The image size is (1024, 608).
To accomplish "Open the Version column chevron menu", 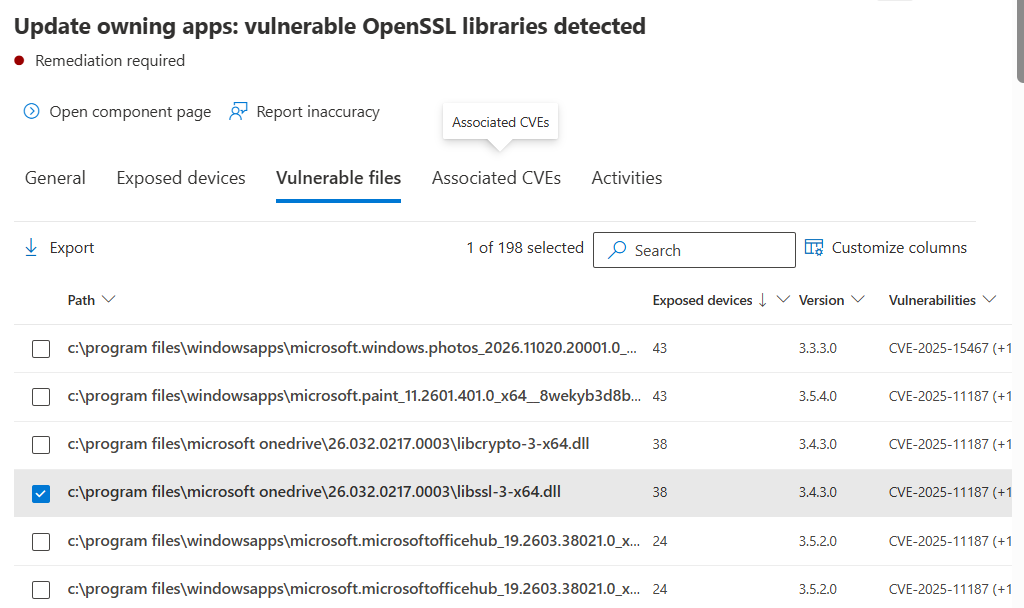I will coord(858,300).
